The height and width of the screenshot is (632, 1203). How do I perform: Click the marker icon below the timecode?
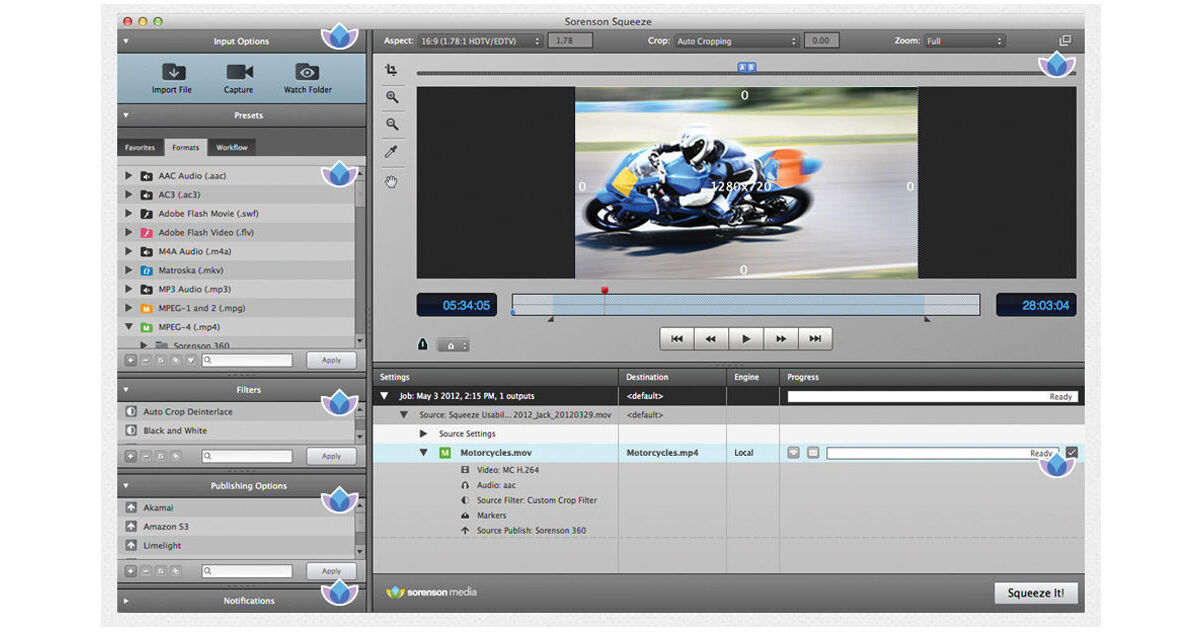click(x=422, y=344)
